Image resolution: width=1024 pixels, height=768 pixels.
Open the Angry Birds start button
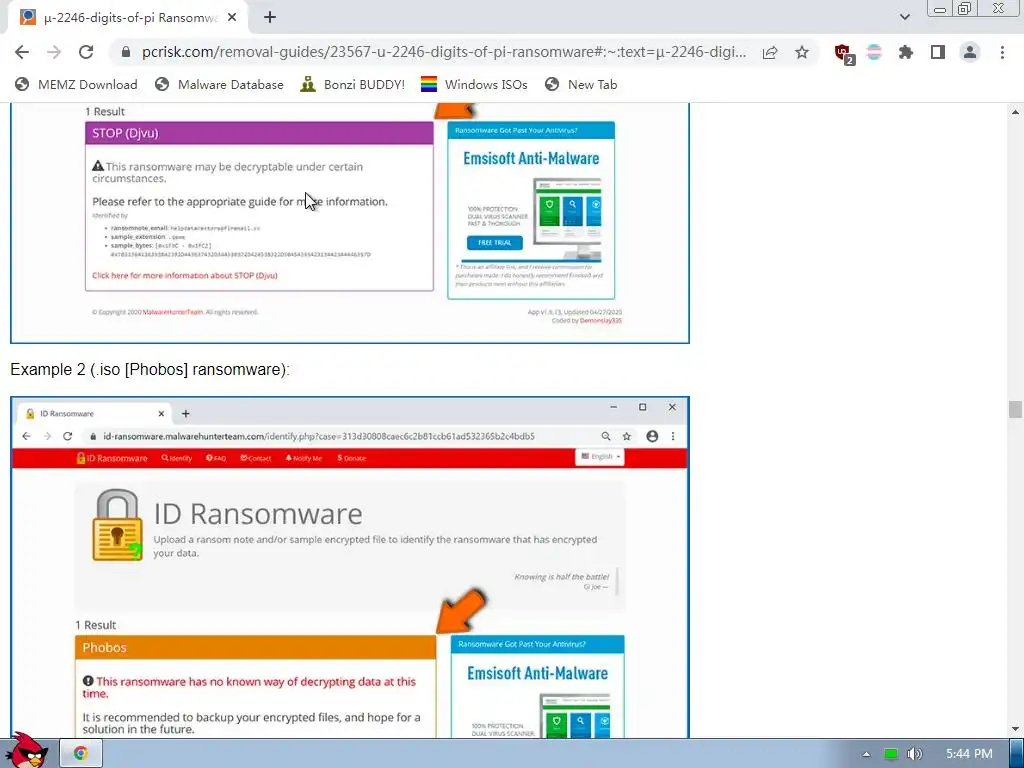27,752
